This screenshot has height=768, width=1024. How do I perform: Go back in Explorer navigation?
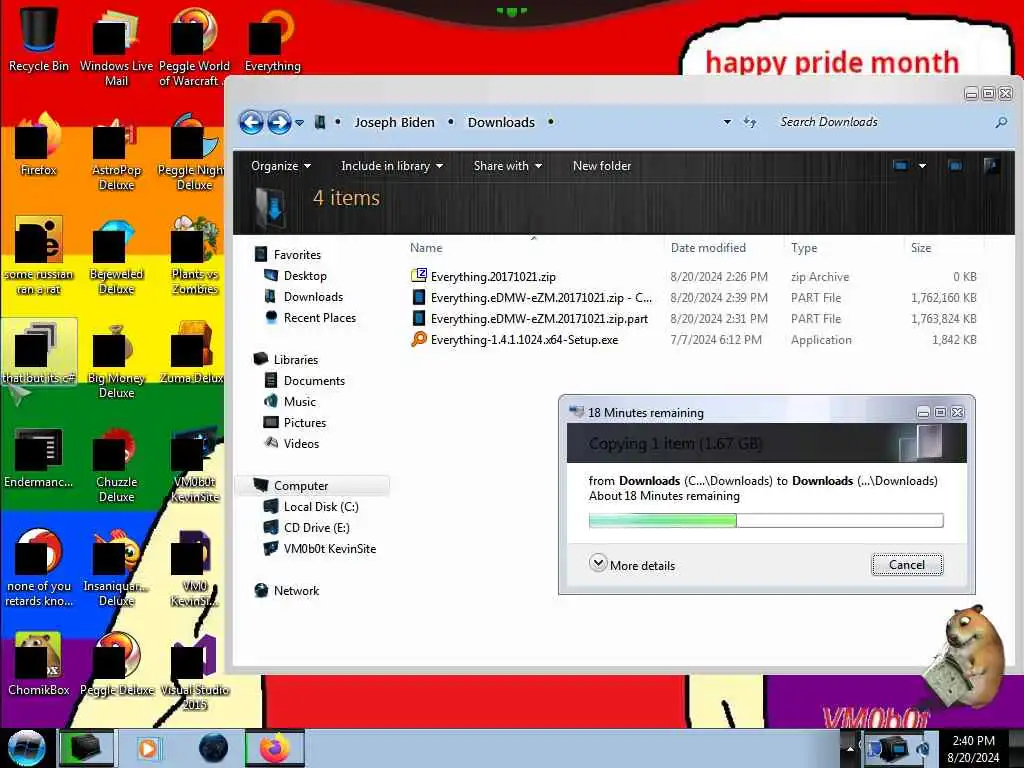click(x=251, y=122)
